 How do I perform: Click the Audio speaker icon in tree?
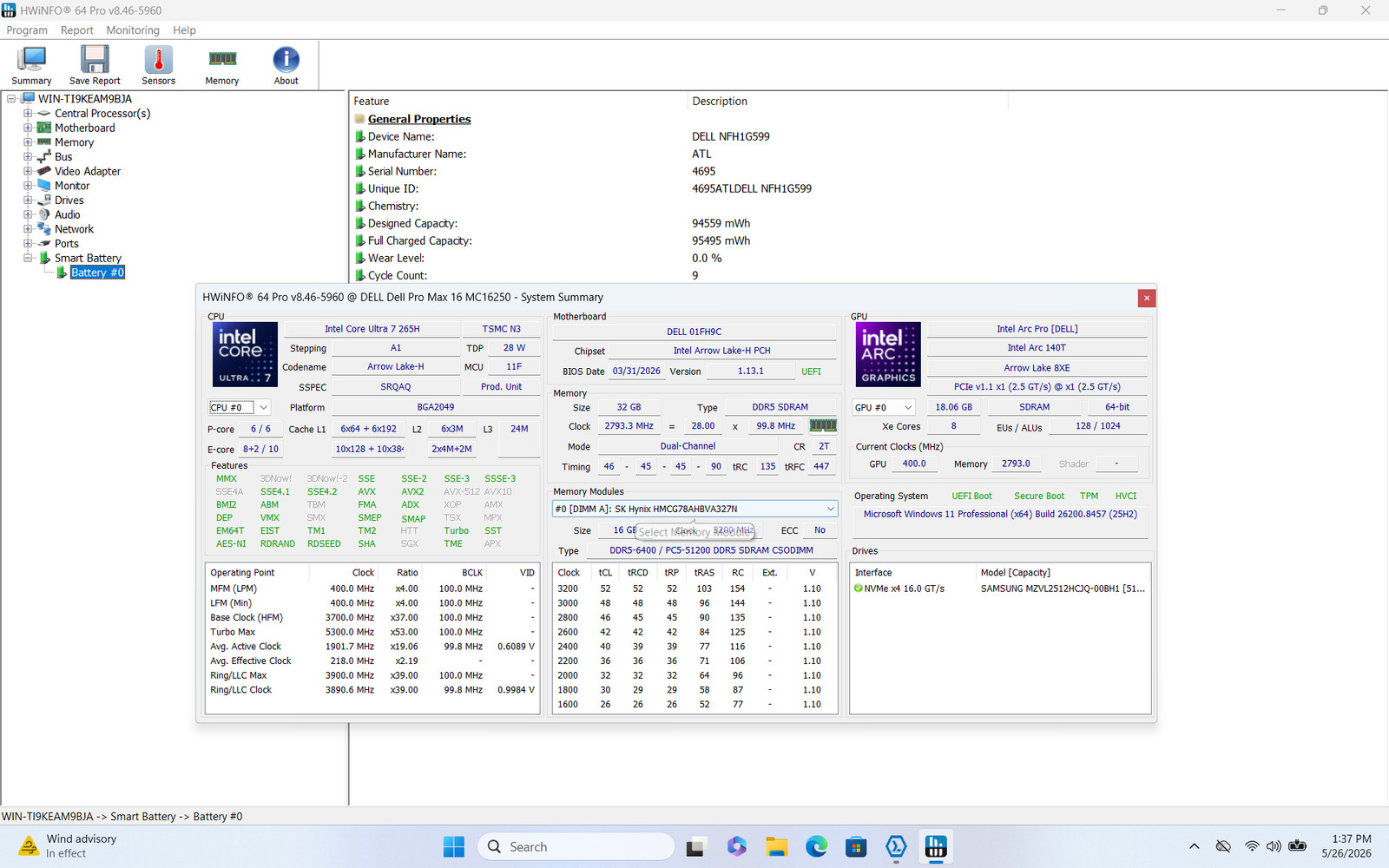44,214
